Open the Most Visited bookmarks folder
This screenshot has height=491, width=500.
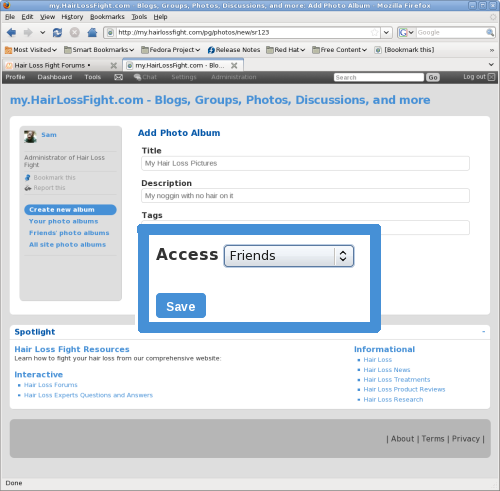pos(31,50)
